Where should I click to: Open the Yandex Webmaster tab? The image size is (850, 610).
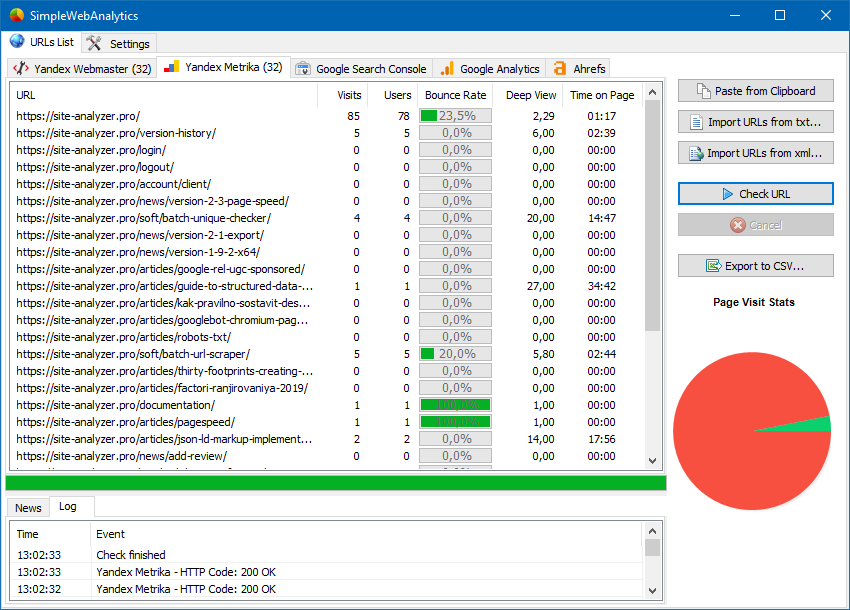coord(82,69)
